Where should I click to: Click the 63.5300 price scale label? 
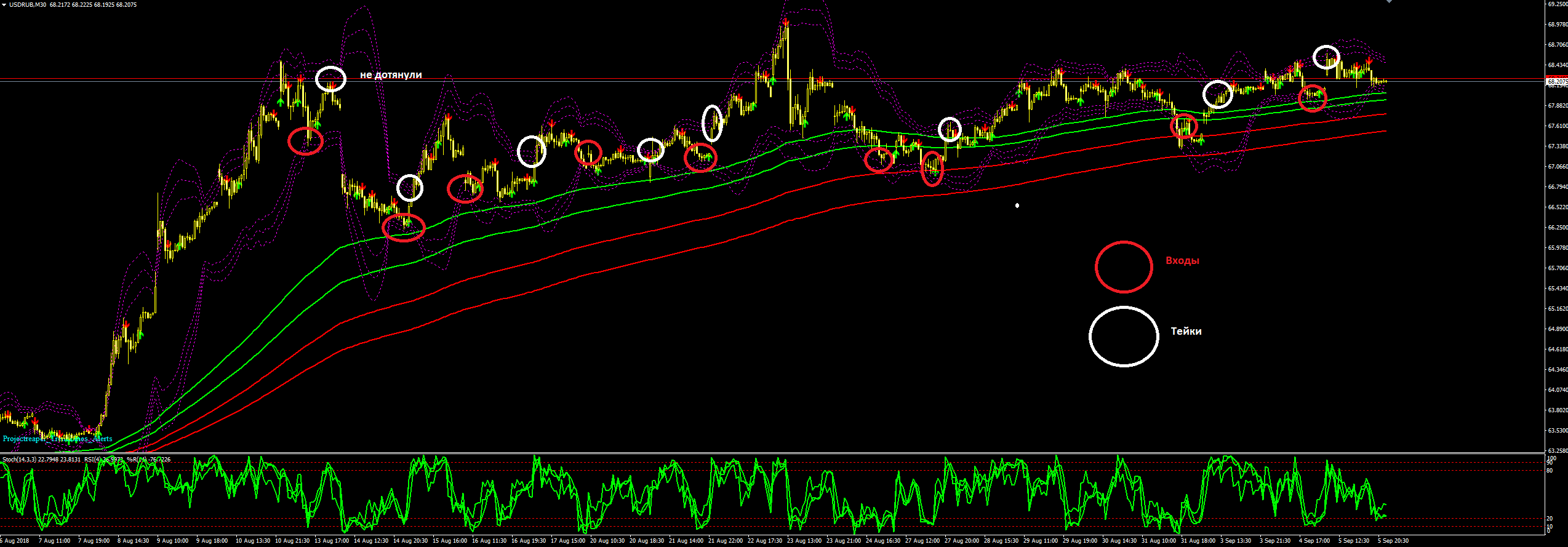point(1557,431)
